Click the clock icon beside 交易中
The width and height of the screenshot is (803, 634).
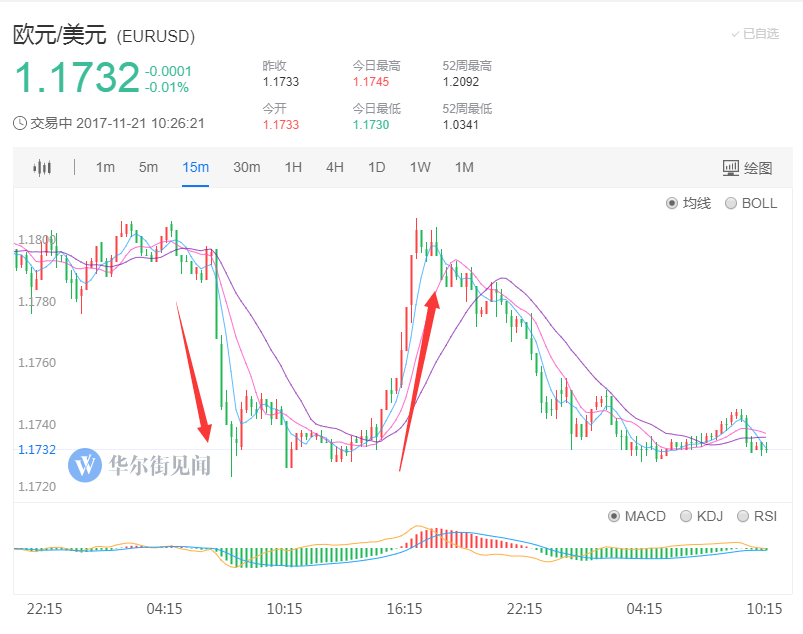[x=19, y=123]
